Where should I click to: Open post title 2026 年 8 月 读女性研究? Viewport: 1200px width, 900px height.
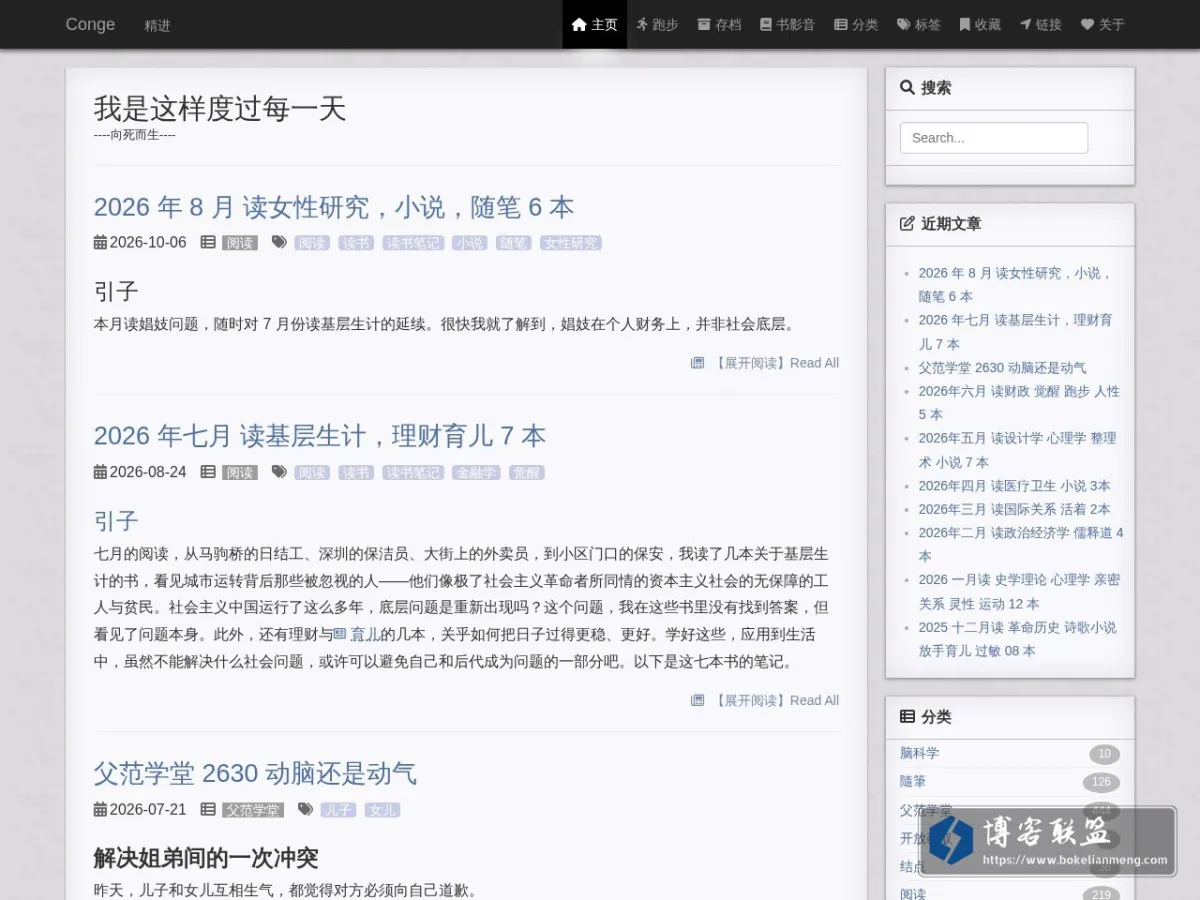[x=334, y=207]
